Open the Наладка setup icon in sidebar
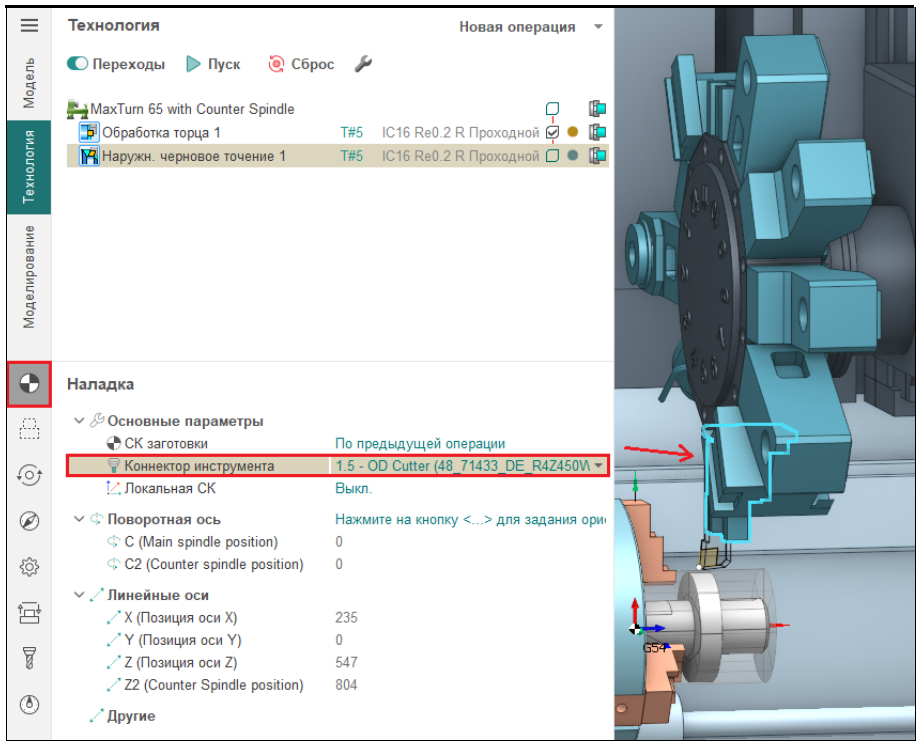 [x=29, y=384]
